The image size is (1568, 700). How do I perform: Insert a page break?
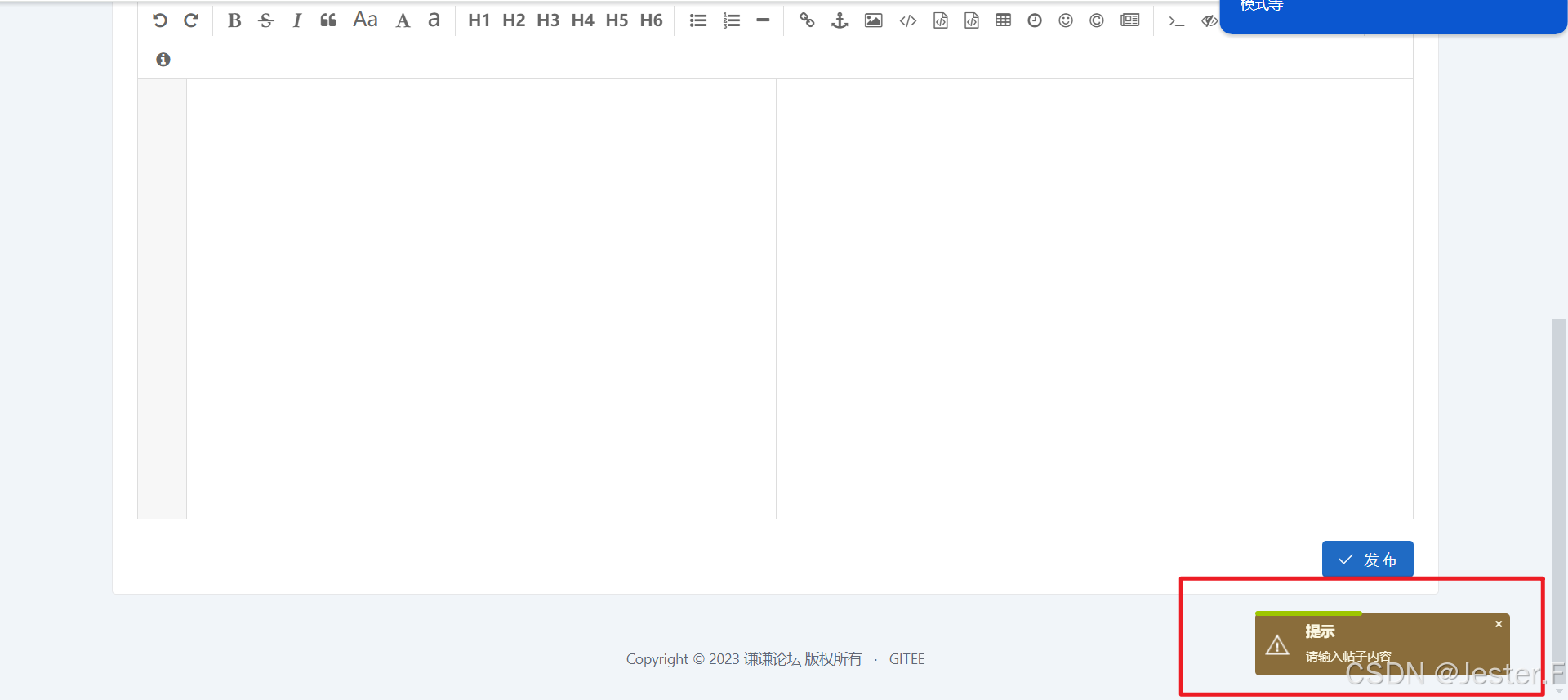click(1130, 20)
